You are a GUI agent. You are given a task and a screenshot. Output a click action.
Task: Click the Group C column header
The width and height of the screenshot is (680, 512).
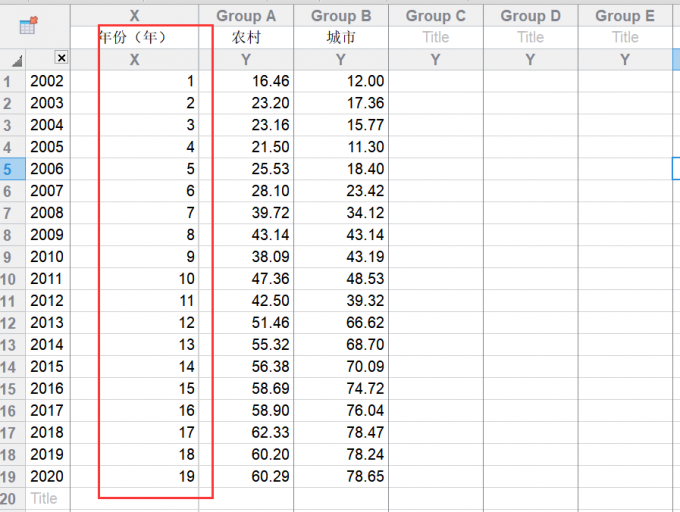[x=435, y=15]
